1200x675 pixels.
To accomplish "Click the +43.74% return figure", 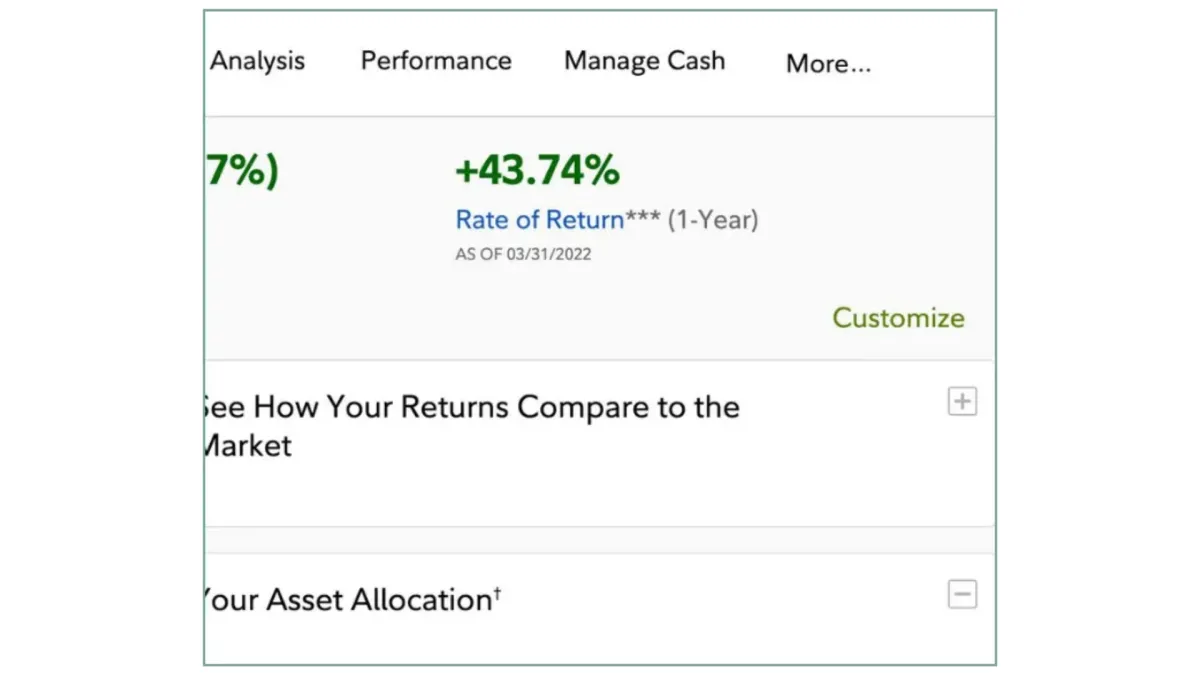I will [536, 170].
